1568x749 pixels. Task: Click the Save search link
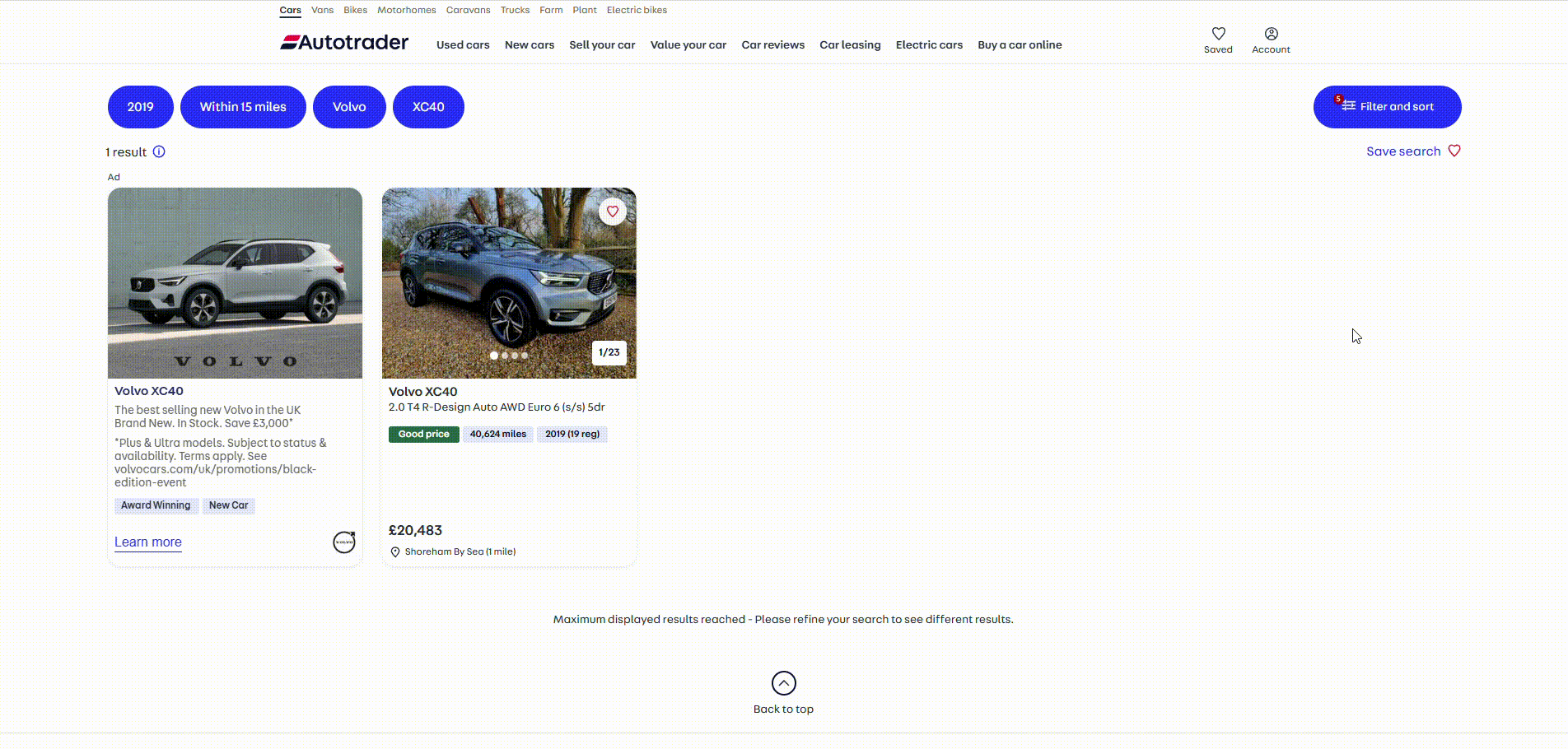pyautogui.click(x=1403, y=151)
